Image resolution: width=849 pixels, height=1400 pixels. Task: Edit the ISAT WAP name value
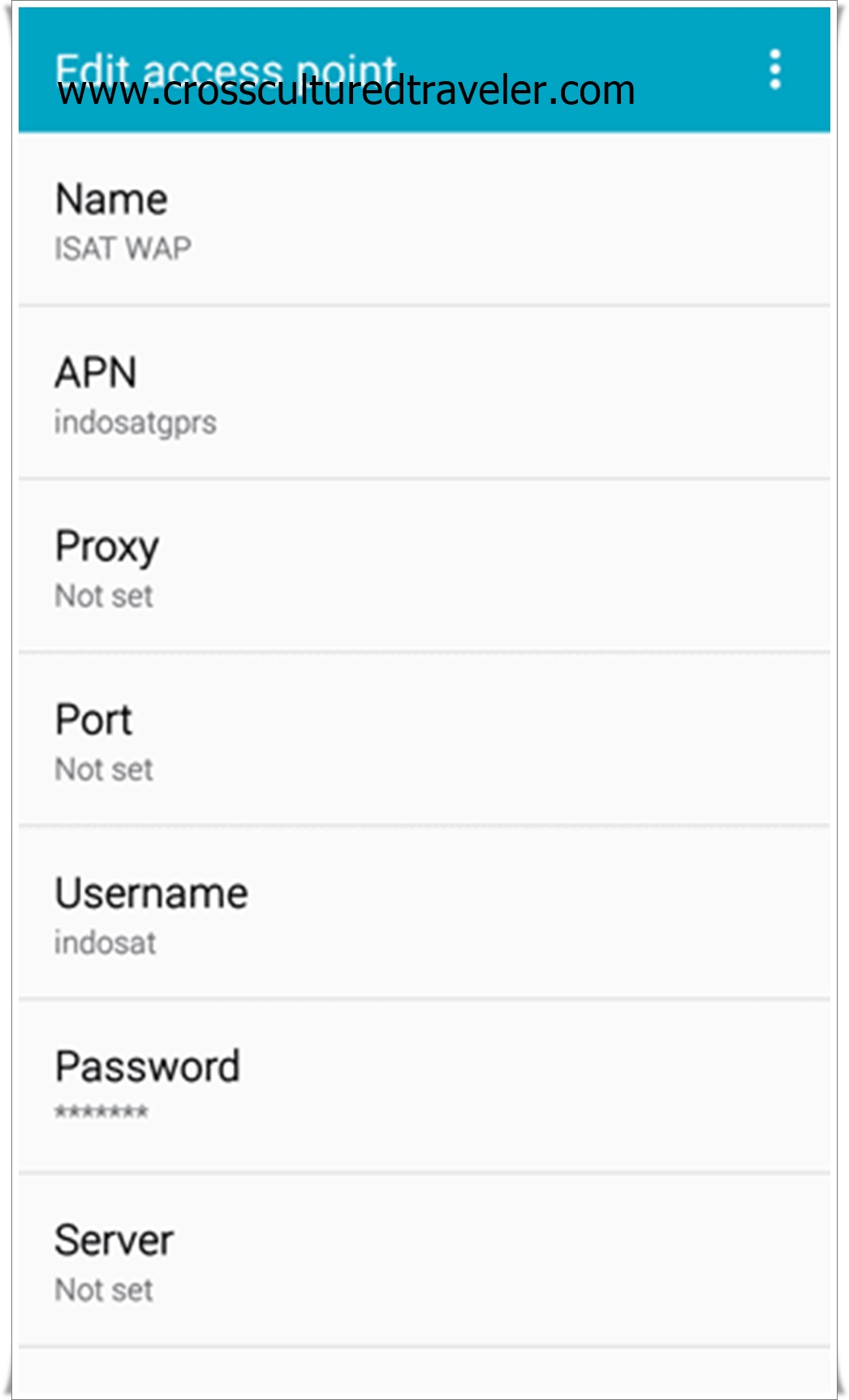(x=123, y=249)
